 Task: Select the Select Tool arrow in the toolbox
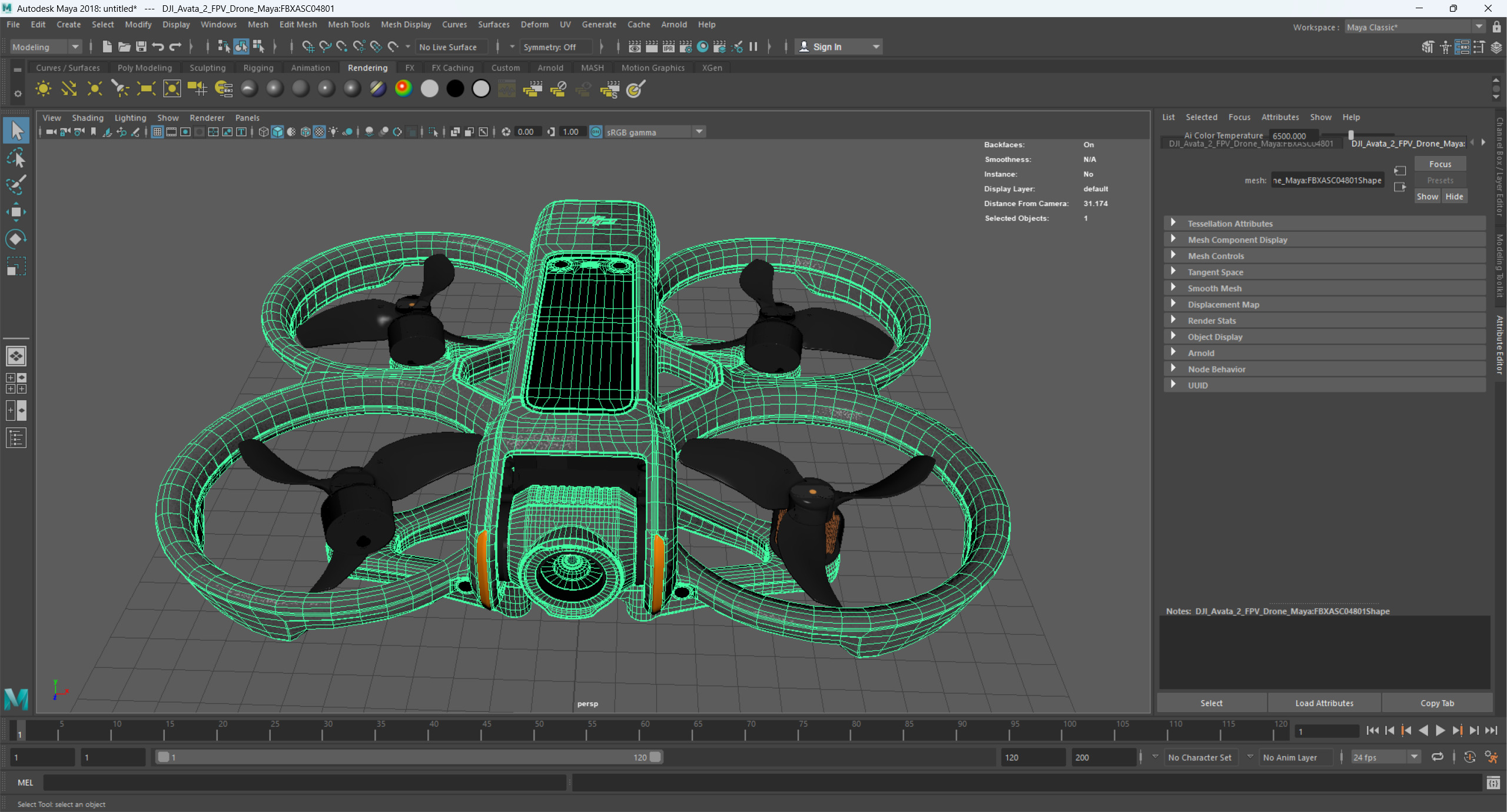coord(16,131)
